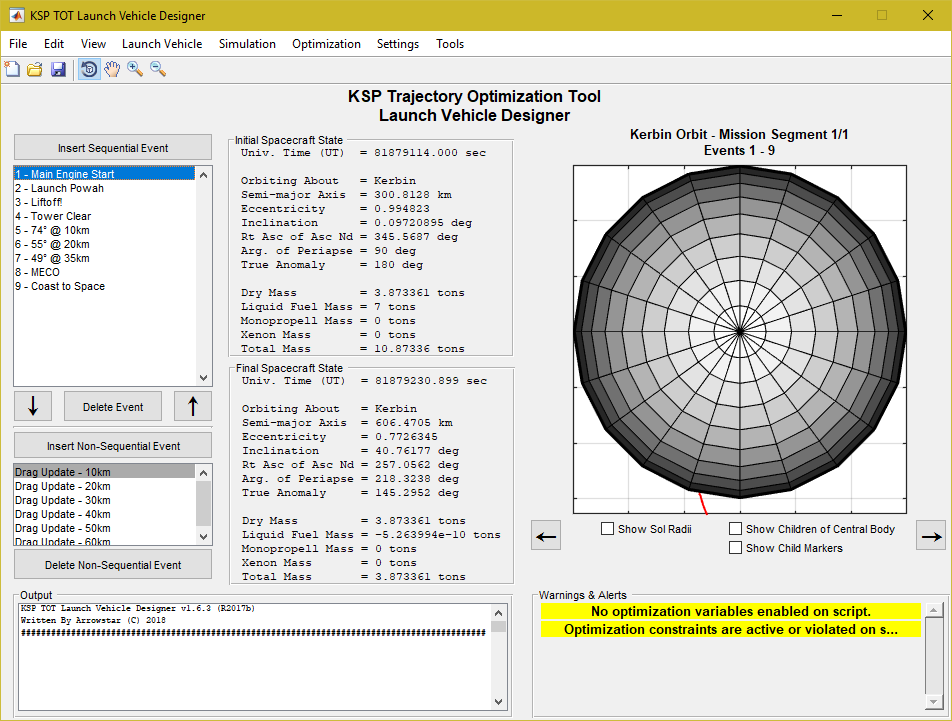Toggle the Rotate 3D tool
This screenshot has width=952, height=721.
[x=89, y=69]
